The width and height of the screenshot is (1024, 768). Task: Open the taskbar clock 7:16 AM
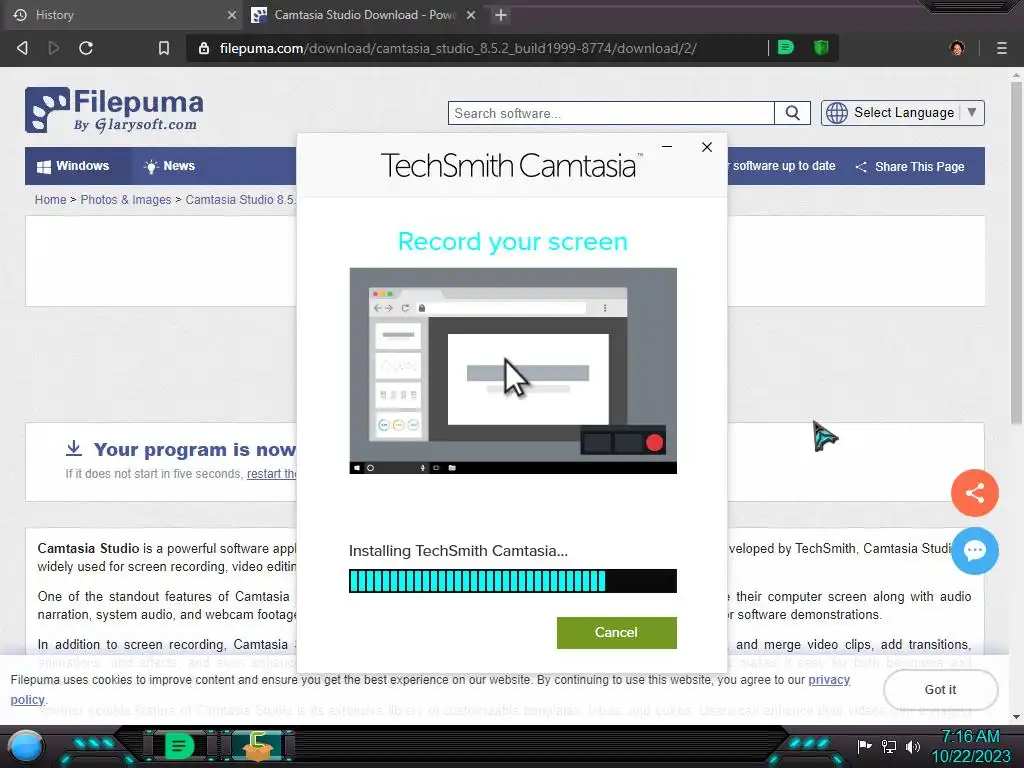pyautogui.click(x=970, y=746)
